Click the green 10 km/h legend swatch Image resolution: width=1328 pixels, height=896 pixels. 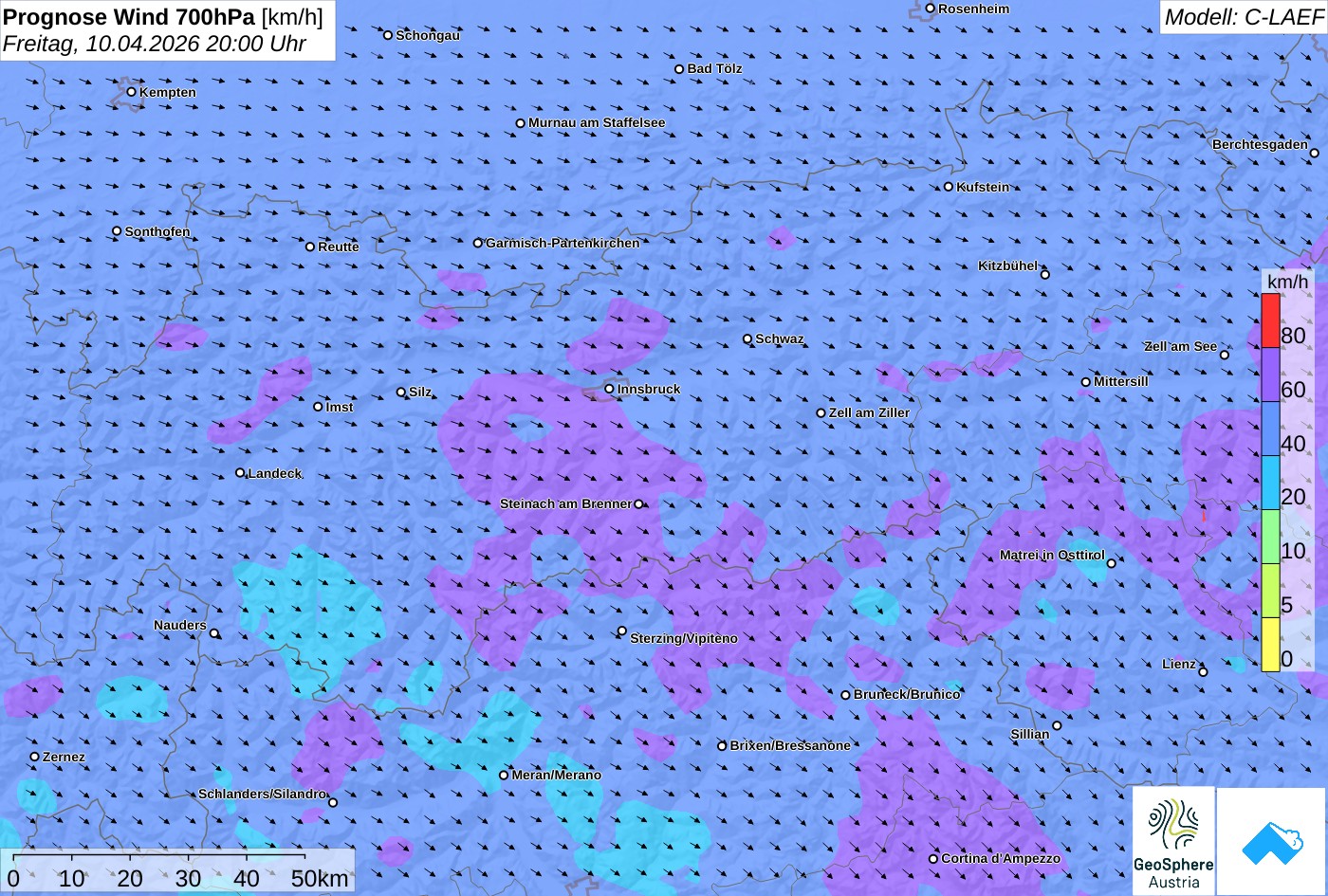(1270, 537)
